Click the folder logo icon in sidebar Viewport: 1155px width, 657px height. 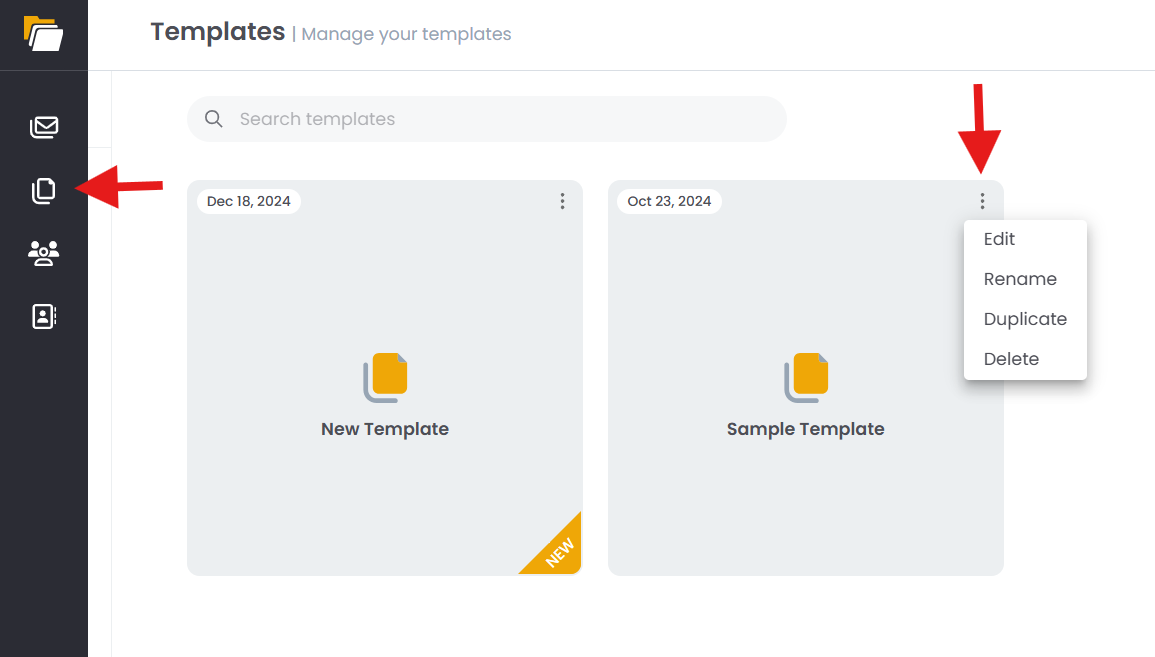pyautogui.click(x=43, y=34)
